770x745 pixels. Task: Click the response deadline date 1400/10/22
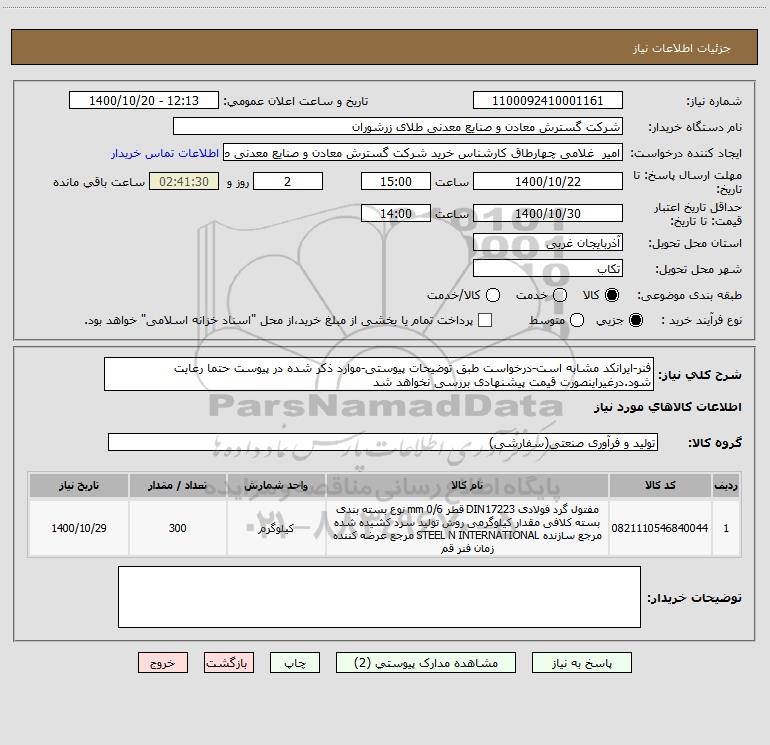point(548,181)
